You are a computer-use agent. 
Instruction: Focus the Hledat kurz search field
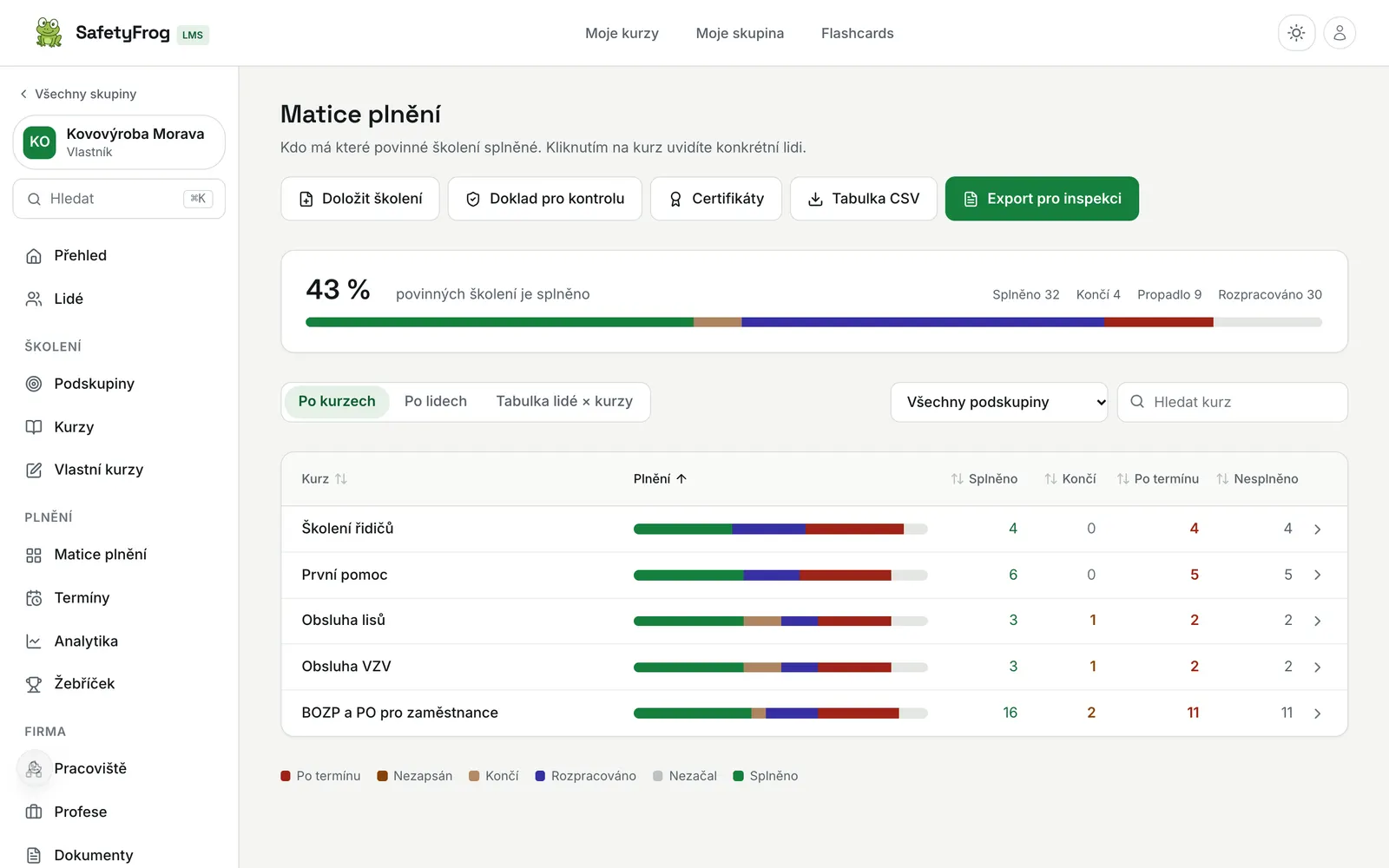(x=1232, y=402)
